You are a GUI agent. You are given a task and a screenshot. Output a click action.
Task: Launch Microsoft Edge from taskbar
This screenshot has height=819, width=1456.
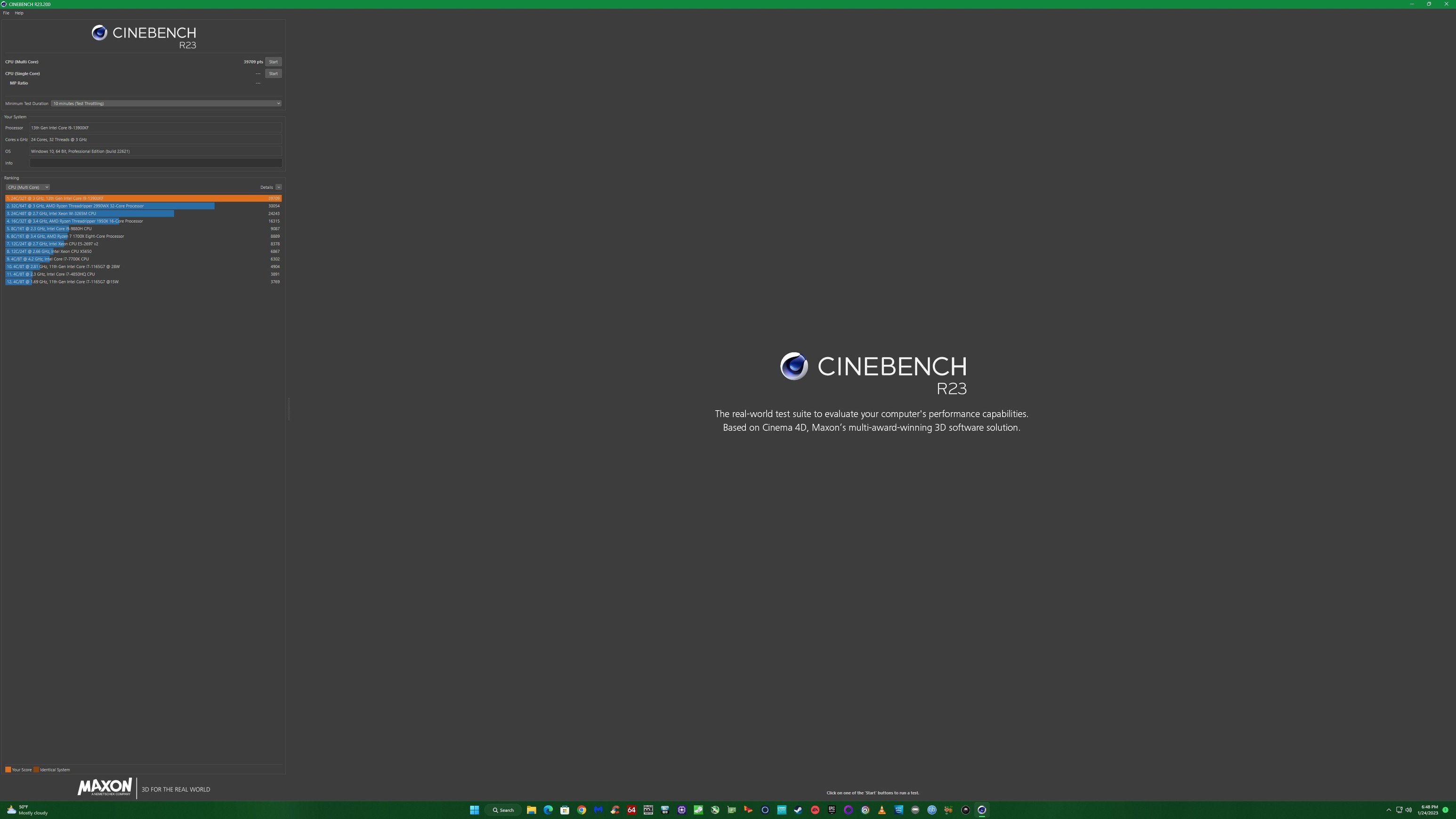click(x=548, y=810)
